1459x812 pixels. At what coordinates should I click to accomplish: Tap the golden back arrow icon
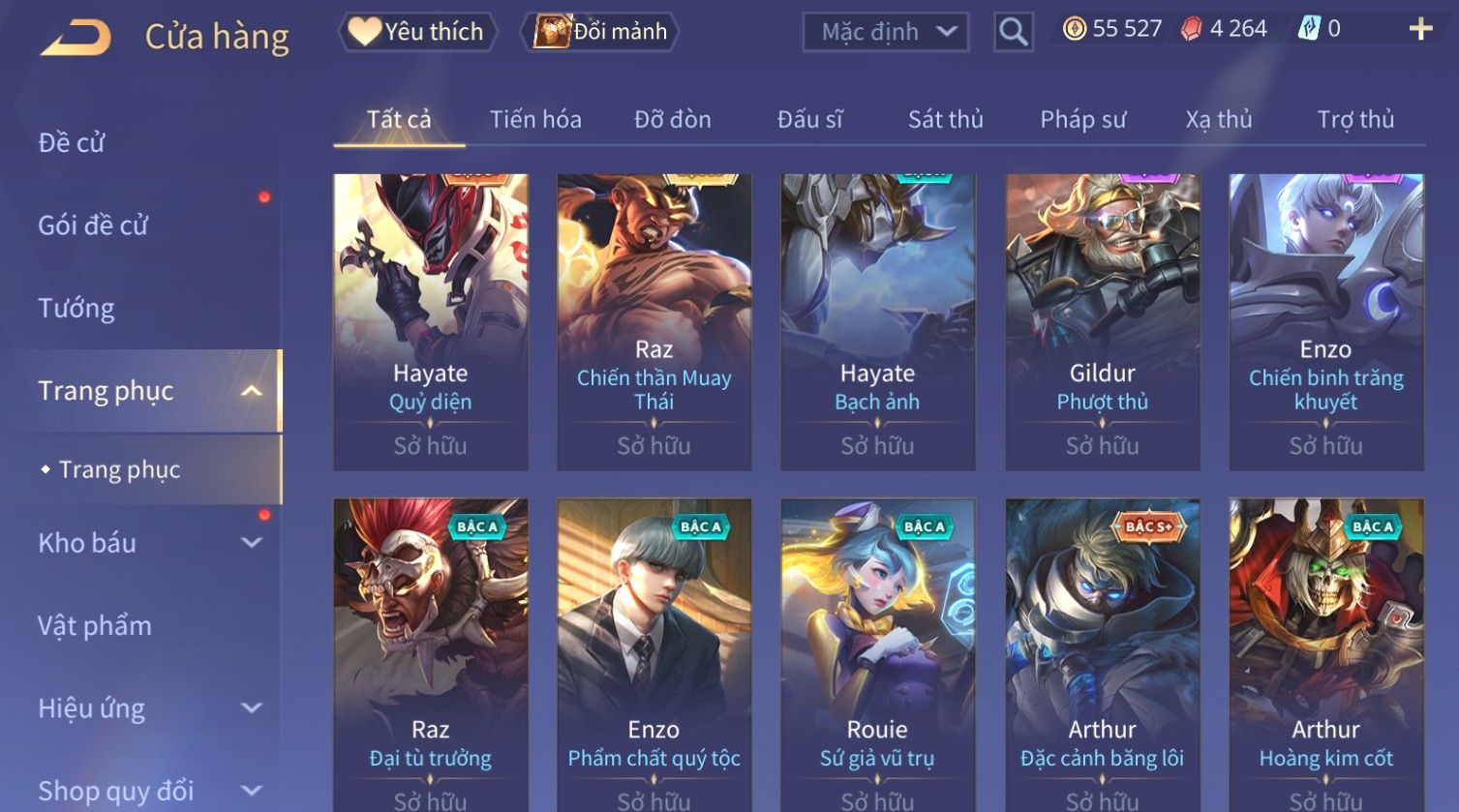76,38
